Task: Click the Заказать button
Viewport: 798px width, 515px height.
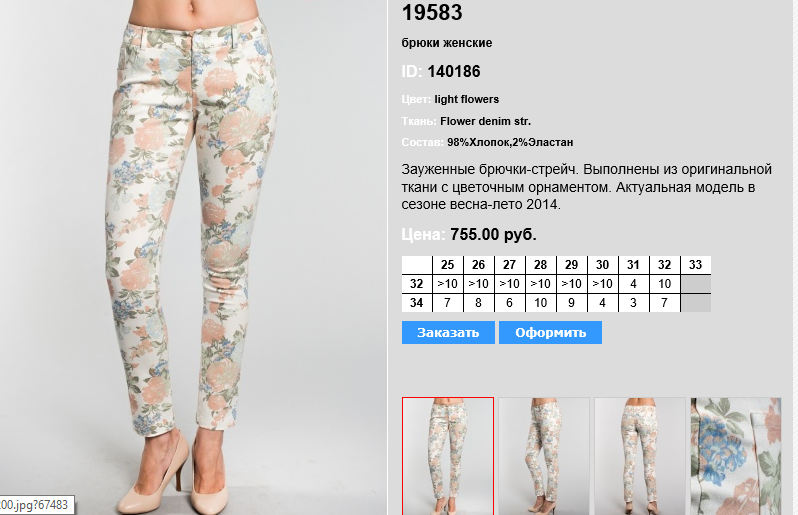Action: point(448,332)
